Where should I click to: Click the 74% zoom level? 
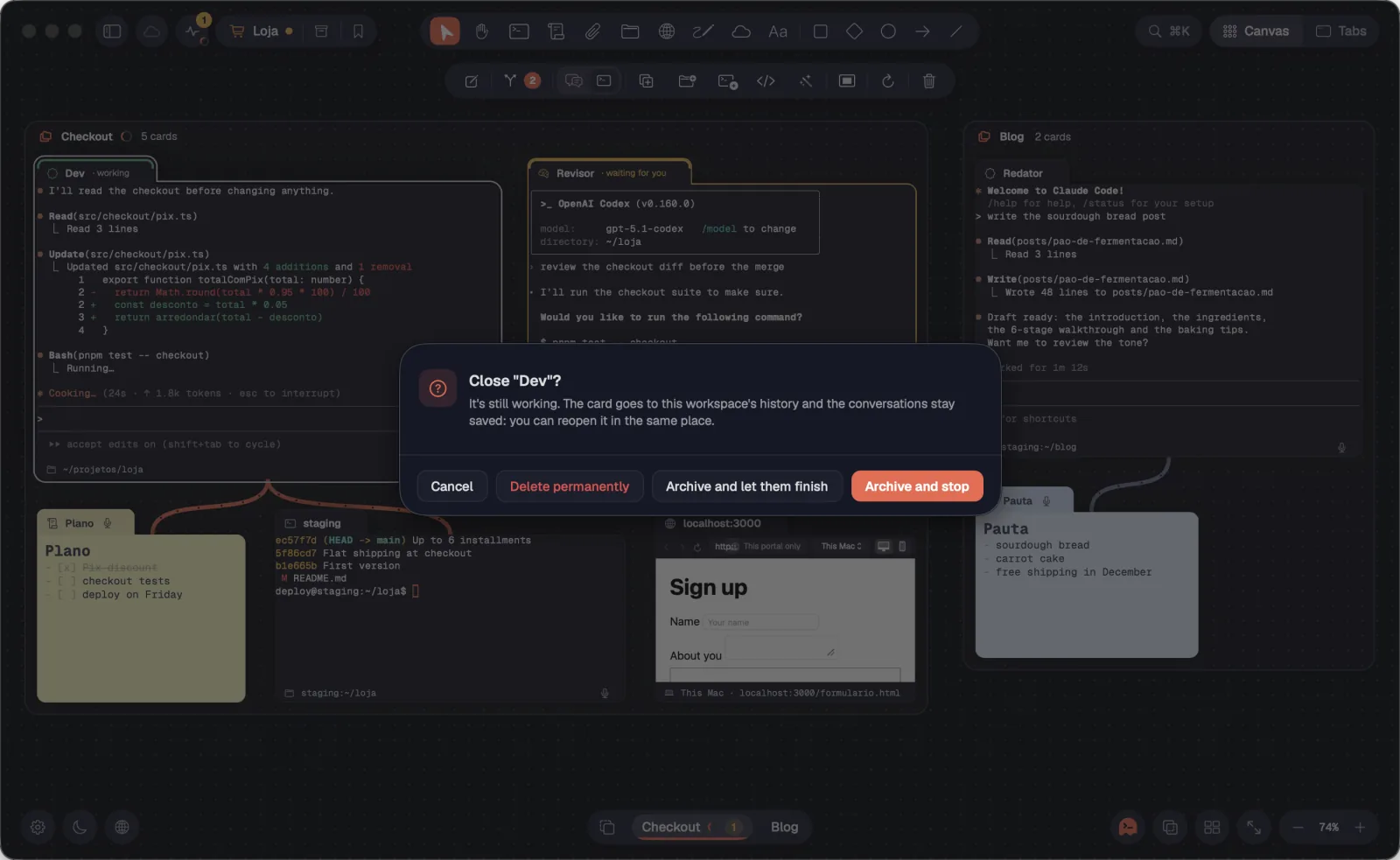pyautogui.click(x=1328, y=828)
